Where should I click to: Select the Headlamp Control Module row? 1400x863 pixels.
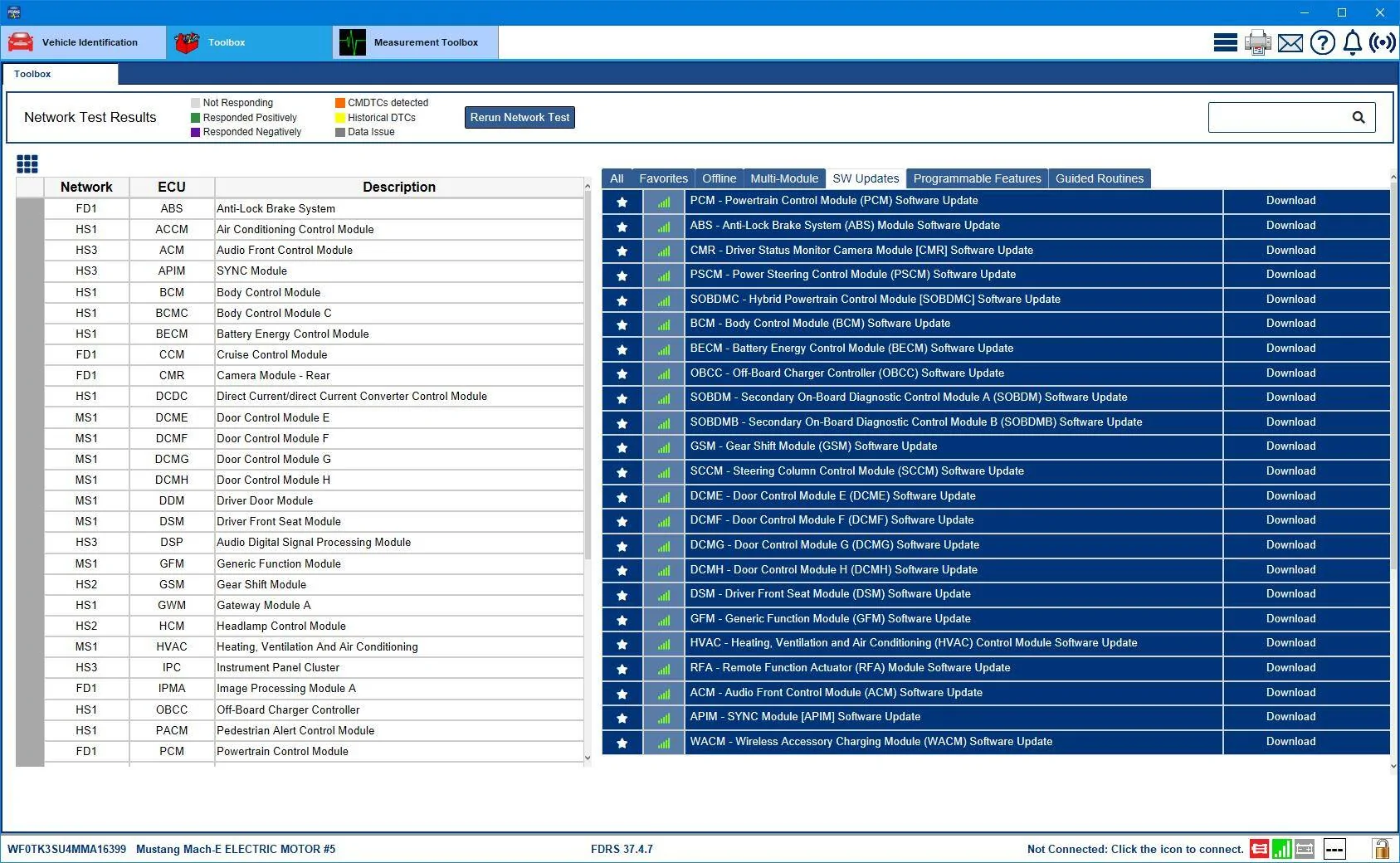pos(300,626)
